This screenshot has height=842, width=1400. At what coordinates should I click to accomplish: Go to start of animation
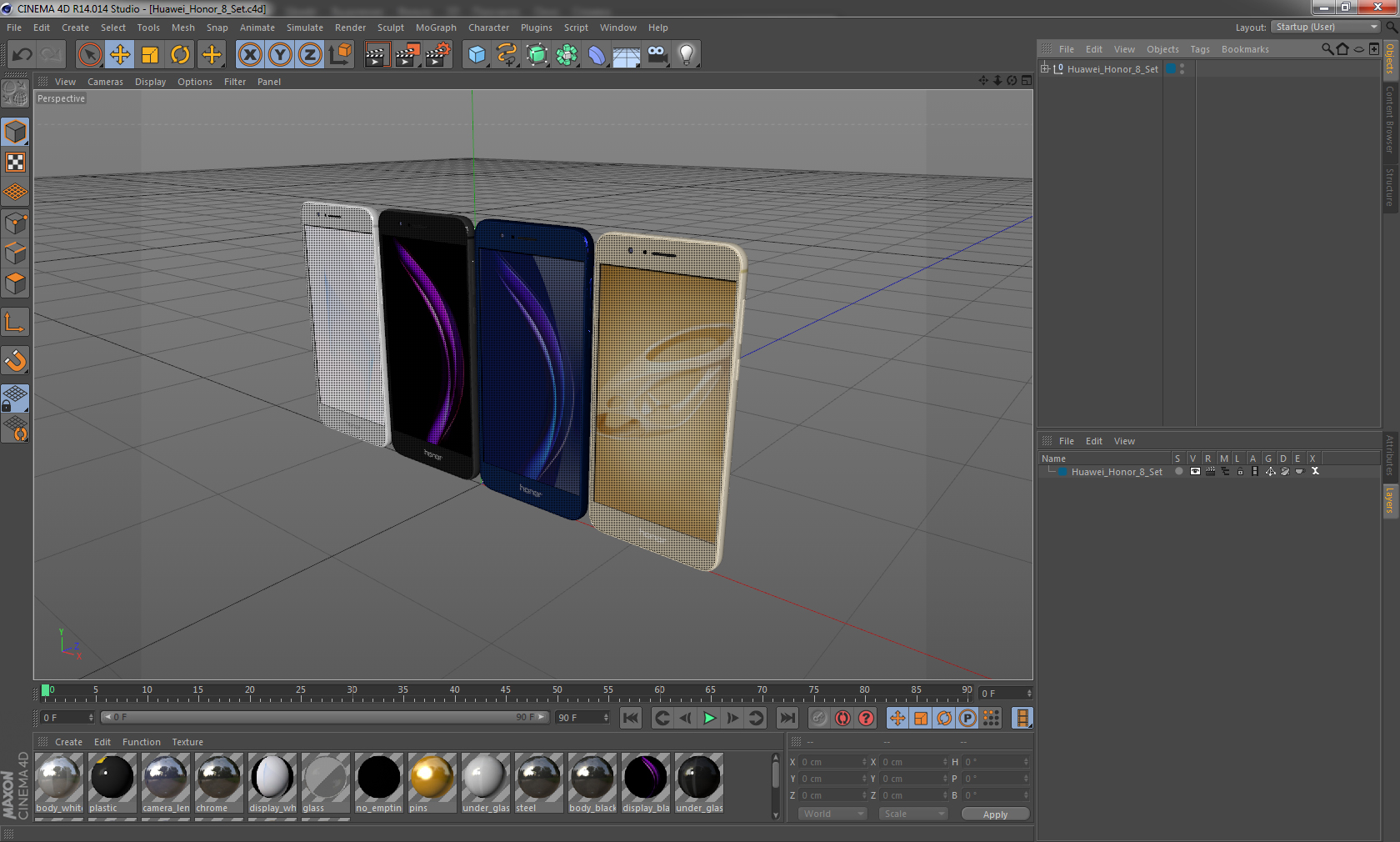coord(631,718)
